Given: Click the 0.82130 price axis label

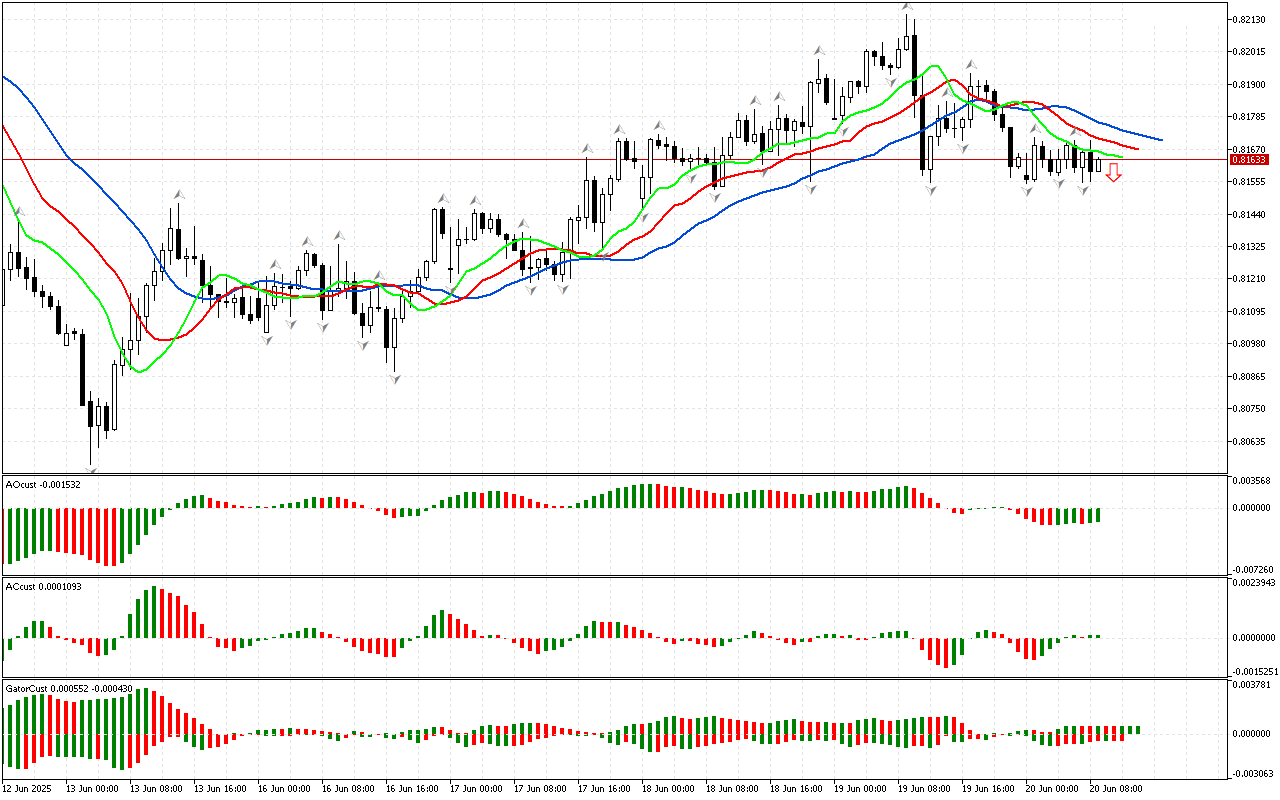Looking at the screenshot, I should tap(1248, 19).
